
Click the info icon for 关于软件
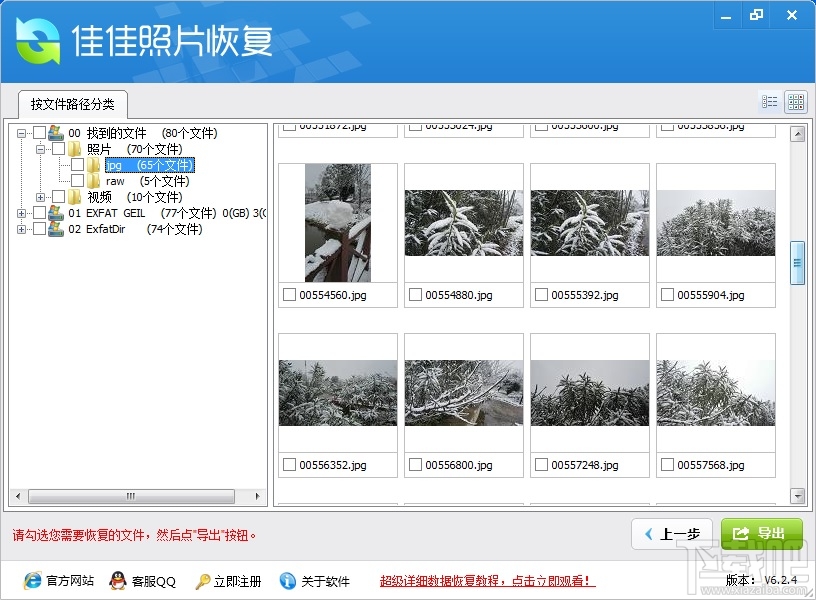pyautogui.click(x=287, y=581)
